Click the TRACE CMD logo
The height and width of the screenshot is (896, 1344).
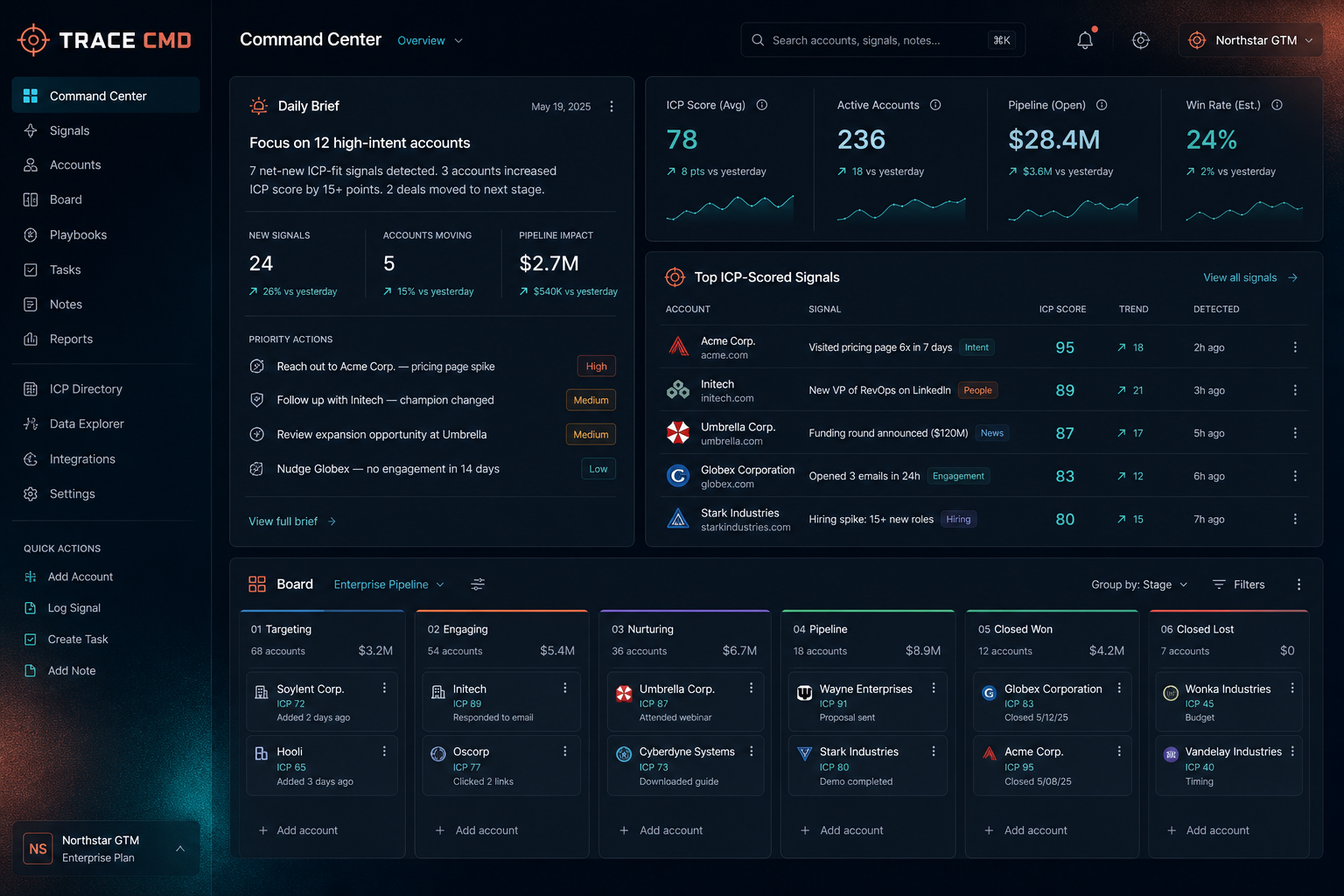104,40
